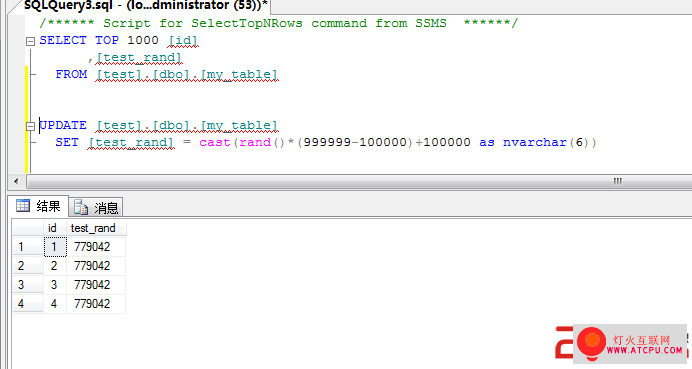Open the 消息 messages tab

point(96,207)
